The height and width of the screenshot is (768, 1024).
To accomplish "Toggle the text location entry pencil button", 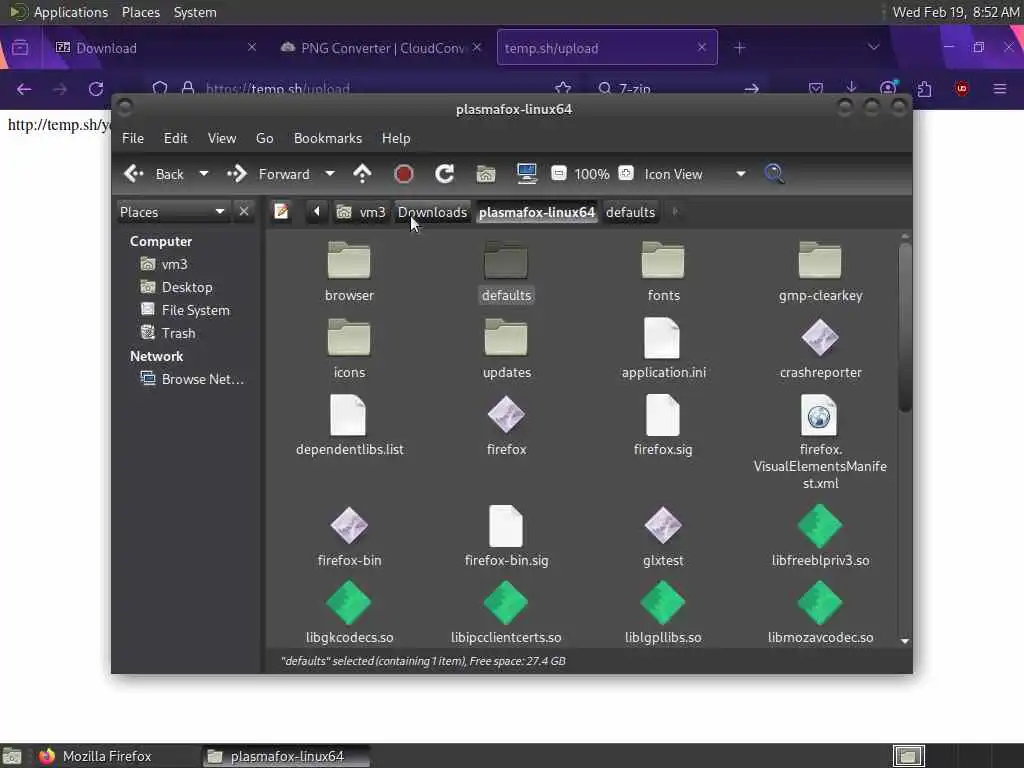I will coord(281,212).
